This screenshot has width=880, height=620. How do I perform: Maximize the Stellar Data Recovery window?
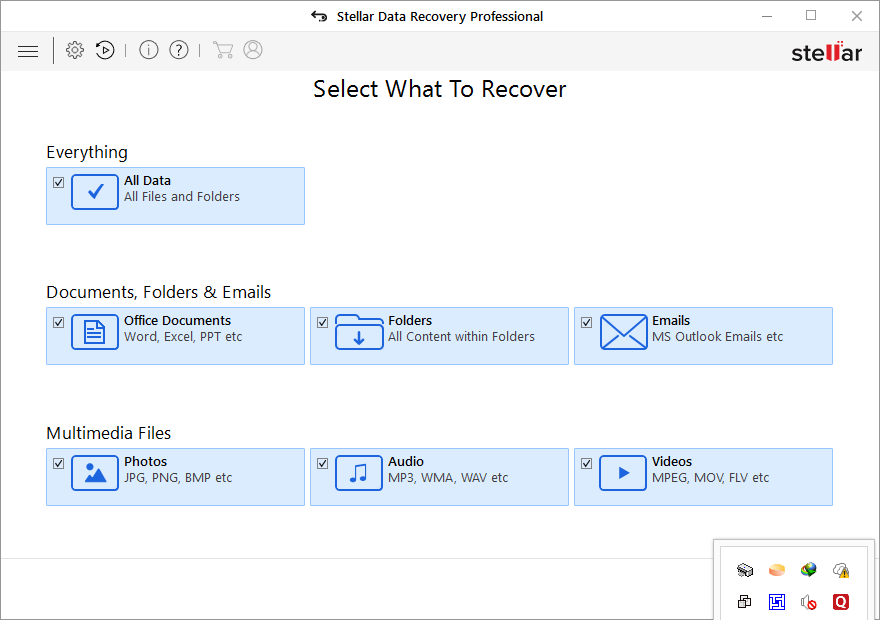811,16
